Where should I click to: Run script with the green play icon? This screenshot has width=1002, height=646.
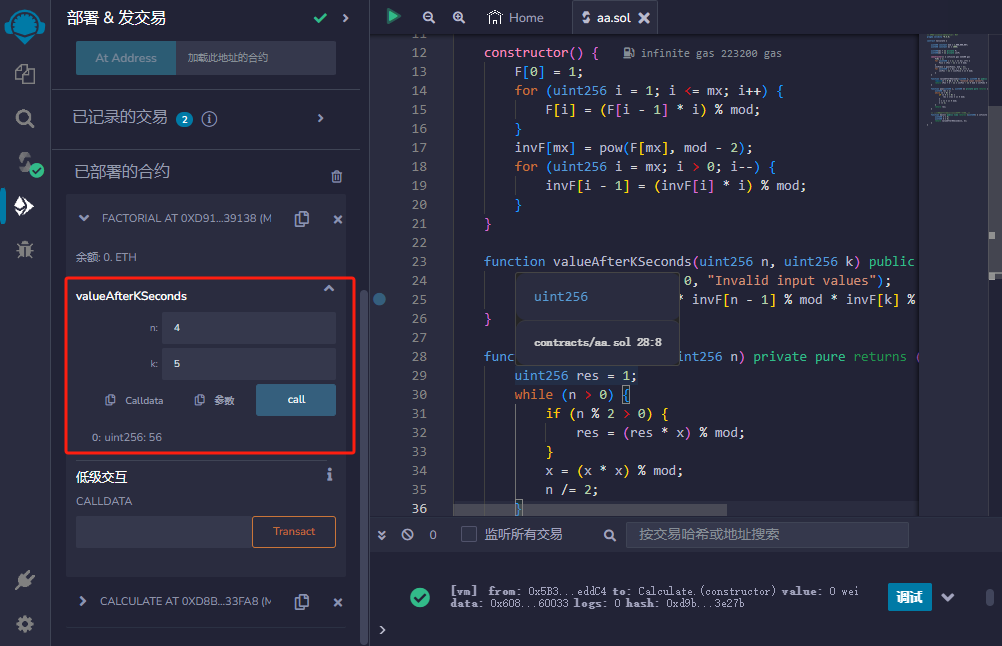[x=393, y=17]
